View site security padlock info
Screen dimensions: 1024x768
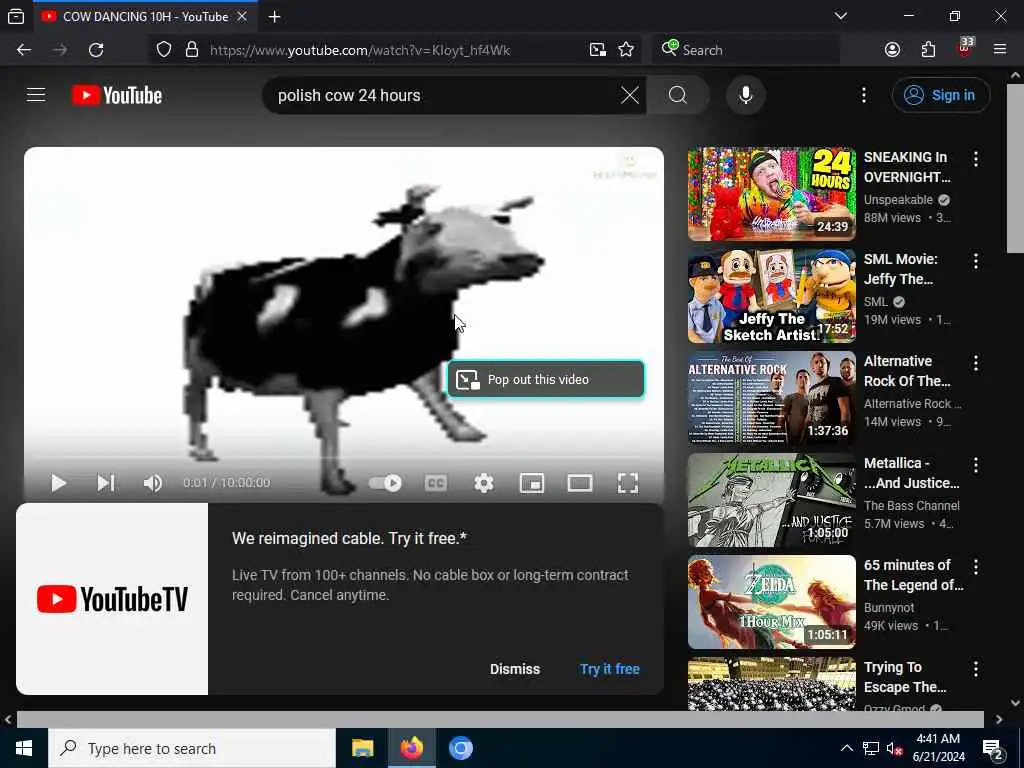coord(191,50)
